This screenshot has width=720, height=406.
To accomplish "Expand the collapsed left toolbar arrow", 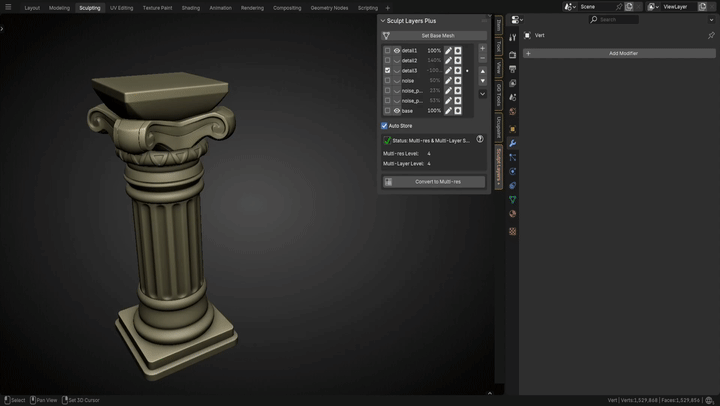I will click(x=2, y=29).
